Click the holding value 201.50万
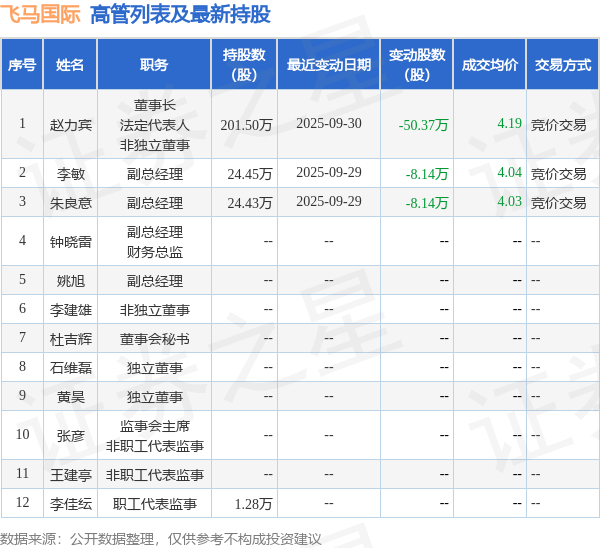 (246, 125)
